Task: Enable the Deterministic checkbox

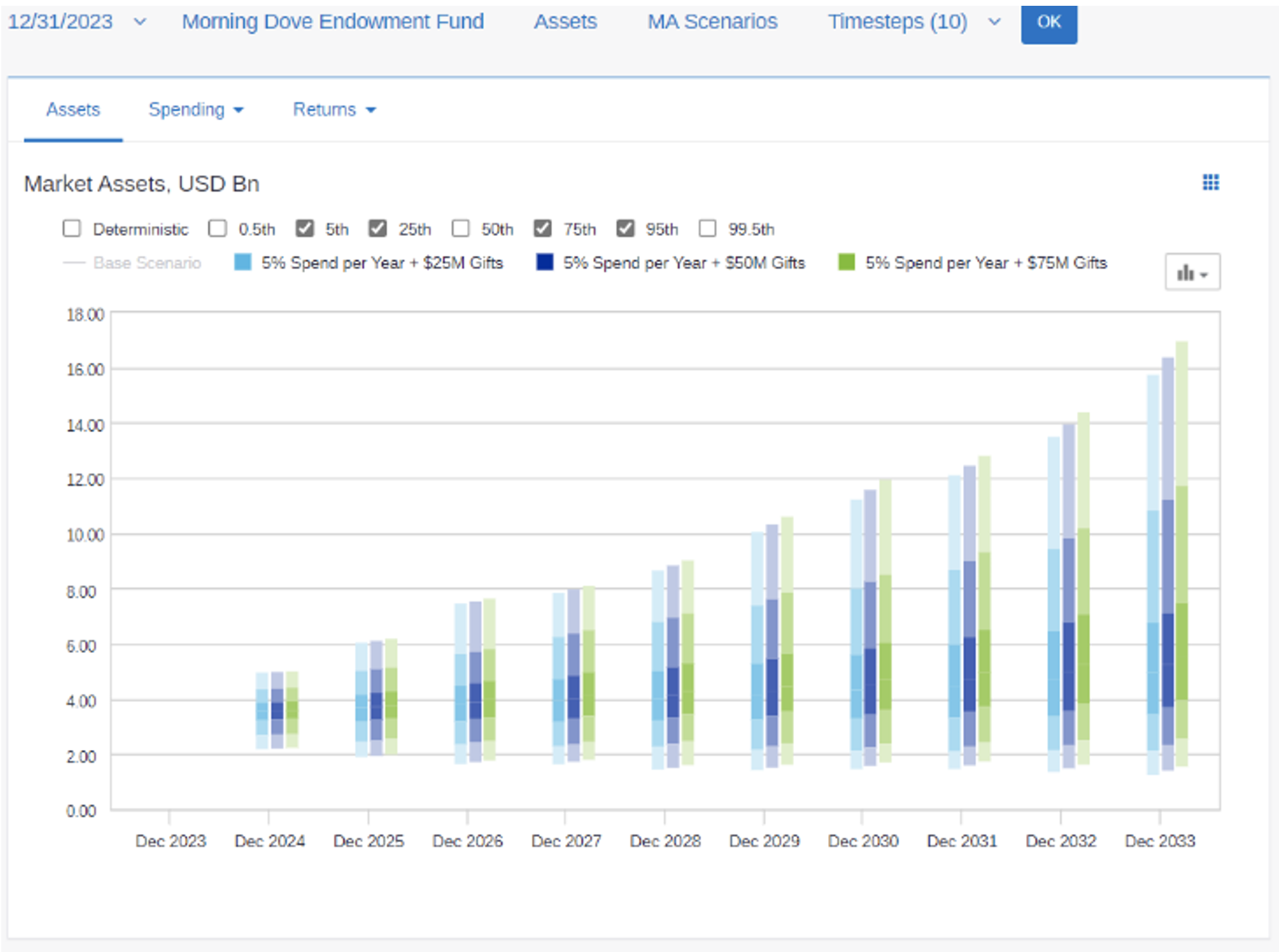Action: 72,229
